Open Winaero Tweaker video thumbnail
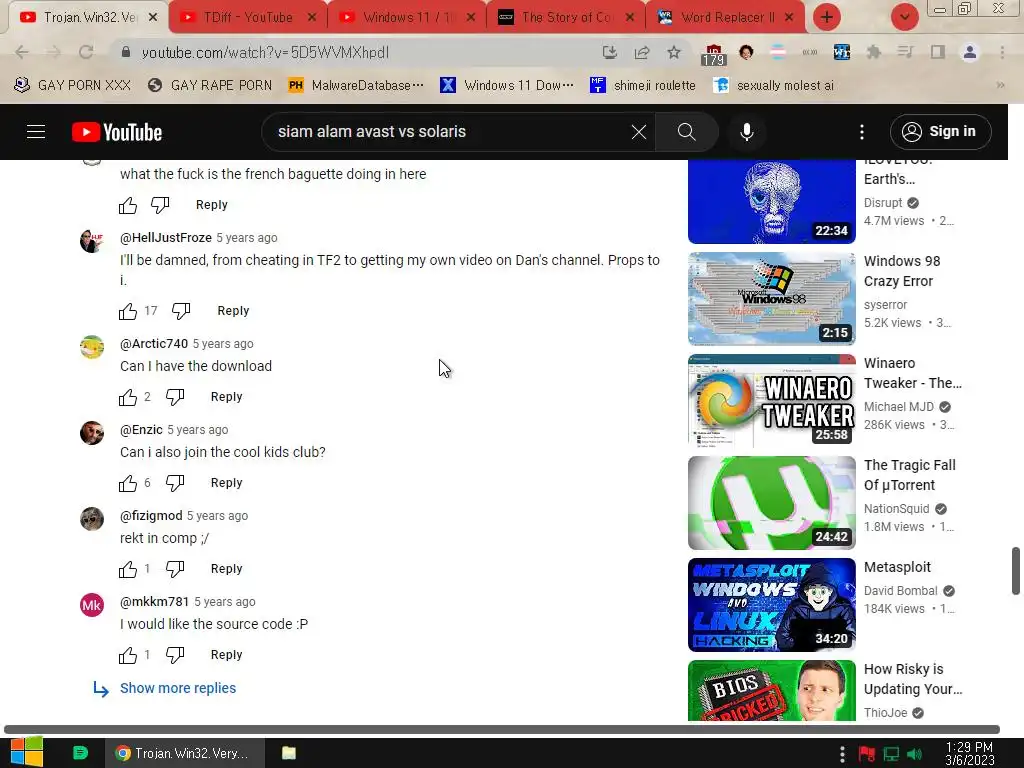1024x768 pixels. pyautogui.click(x=771, y=401)
